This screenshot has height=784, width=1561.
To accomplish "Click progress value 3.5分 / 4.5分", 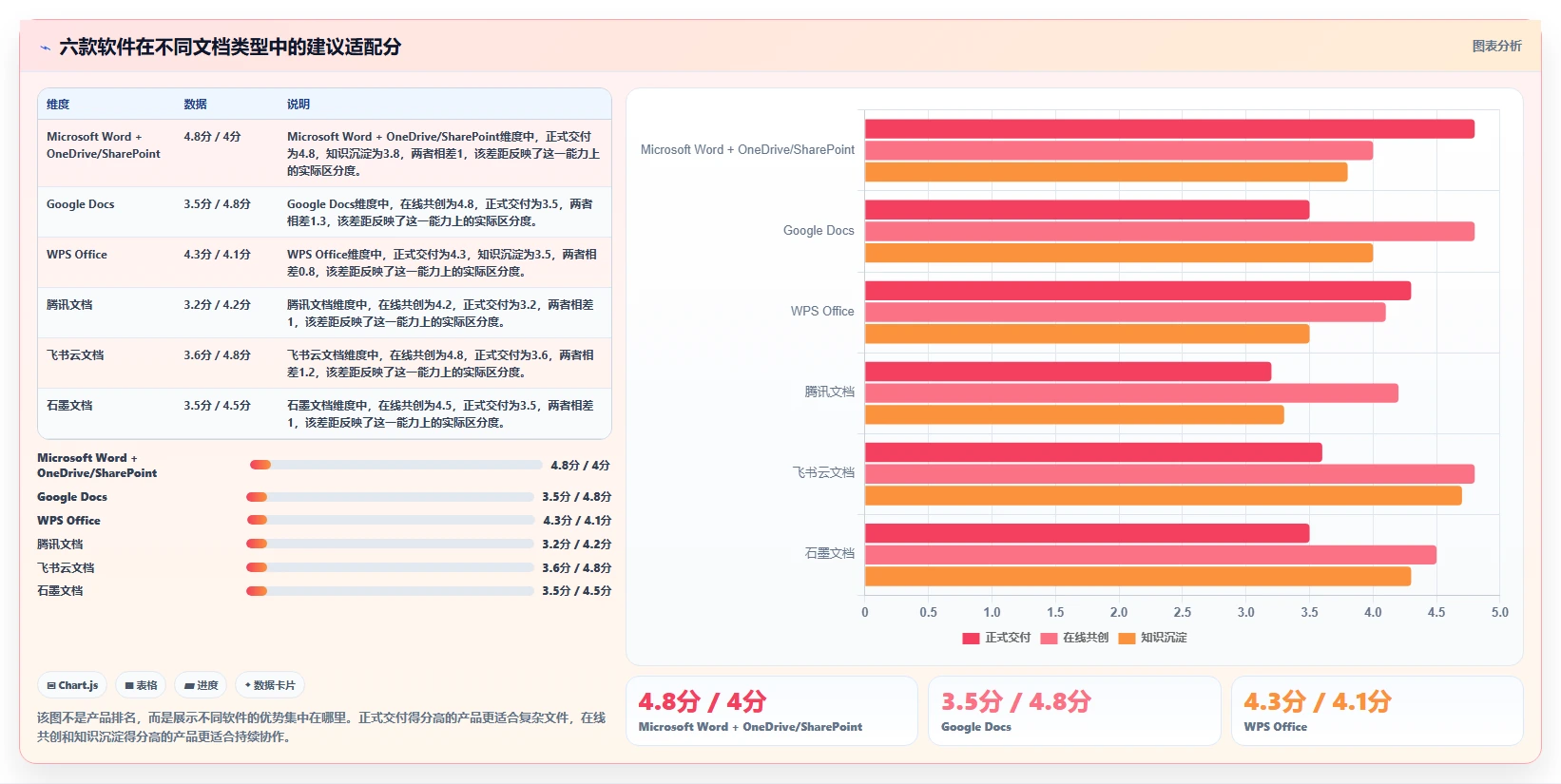I will [577, 591].
